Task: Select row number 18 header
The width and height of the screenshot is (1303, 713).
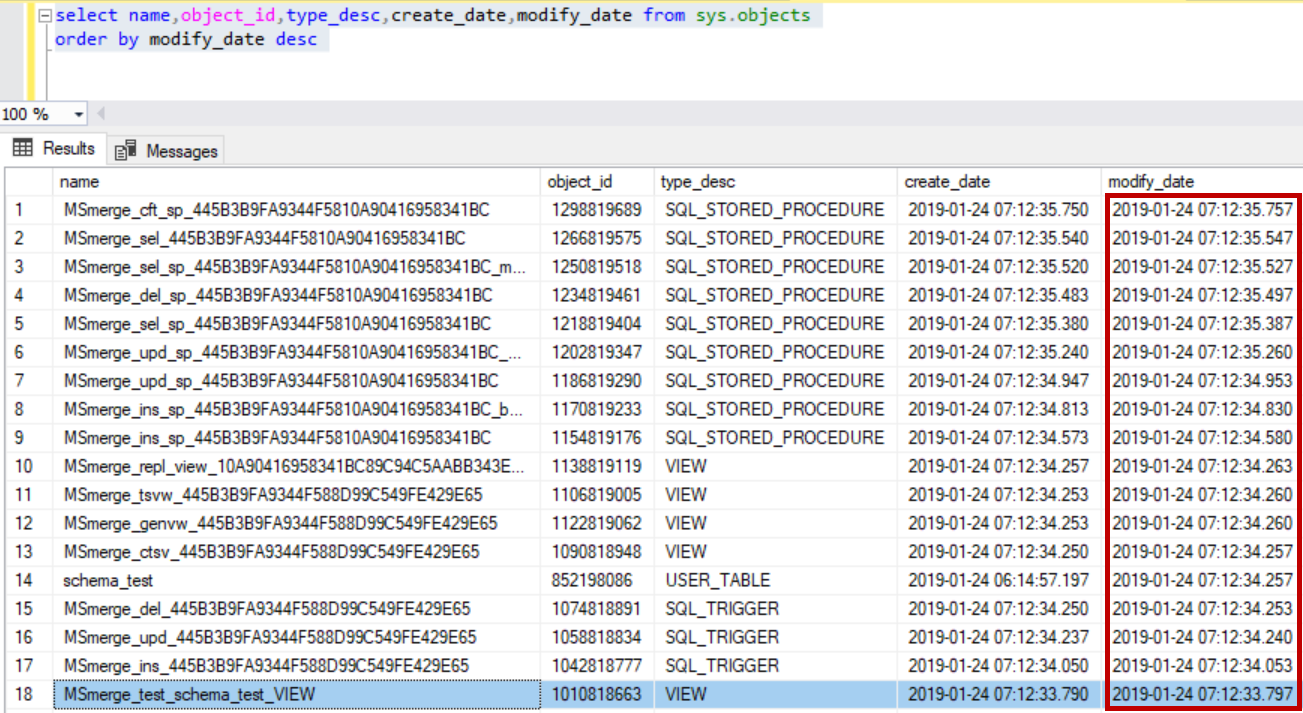Action: pos(28,694)
